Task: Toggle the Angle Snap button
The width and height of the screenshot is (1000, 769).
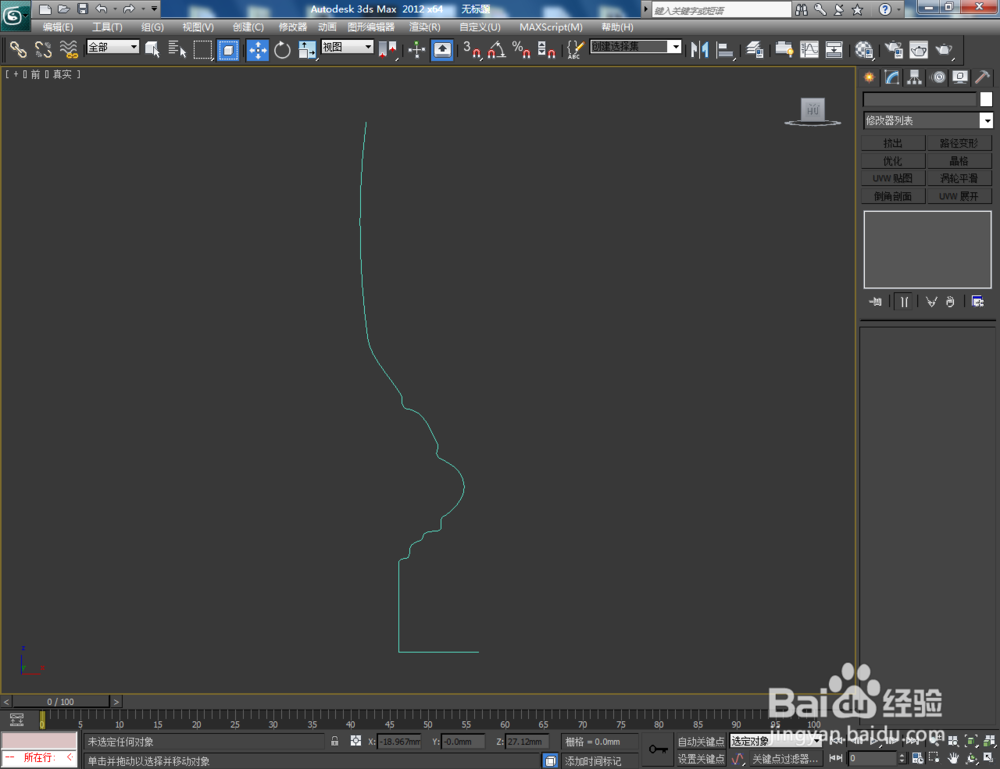Action: [x=497, y=50]
